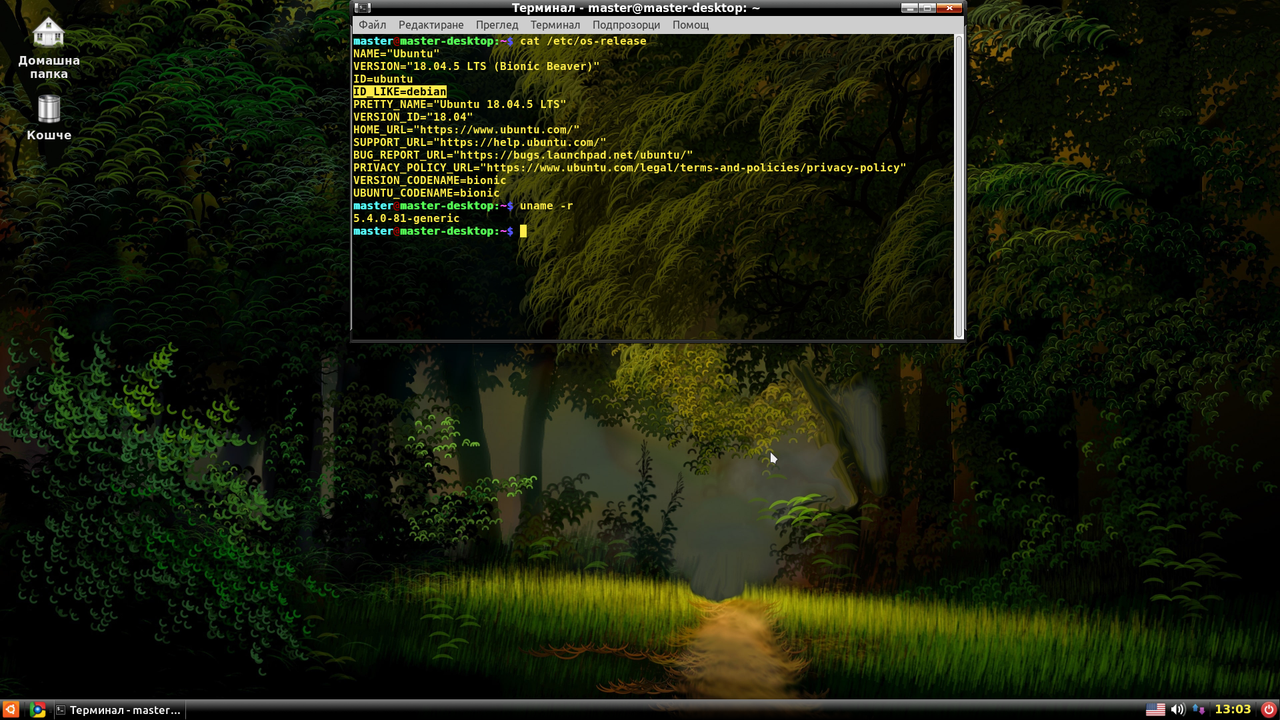Click the yellow cursor at the last prompt

pos(523,231)
